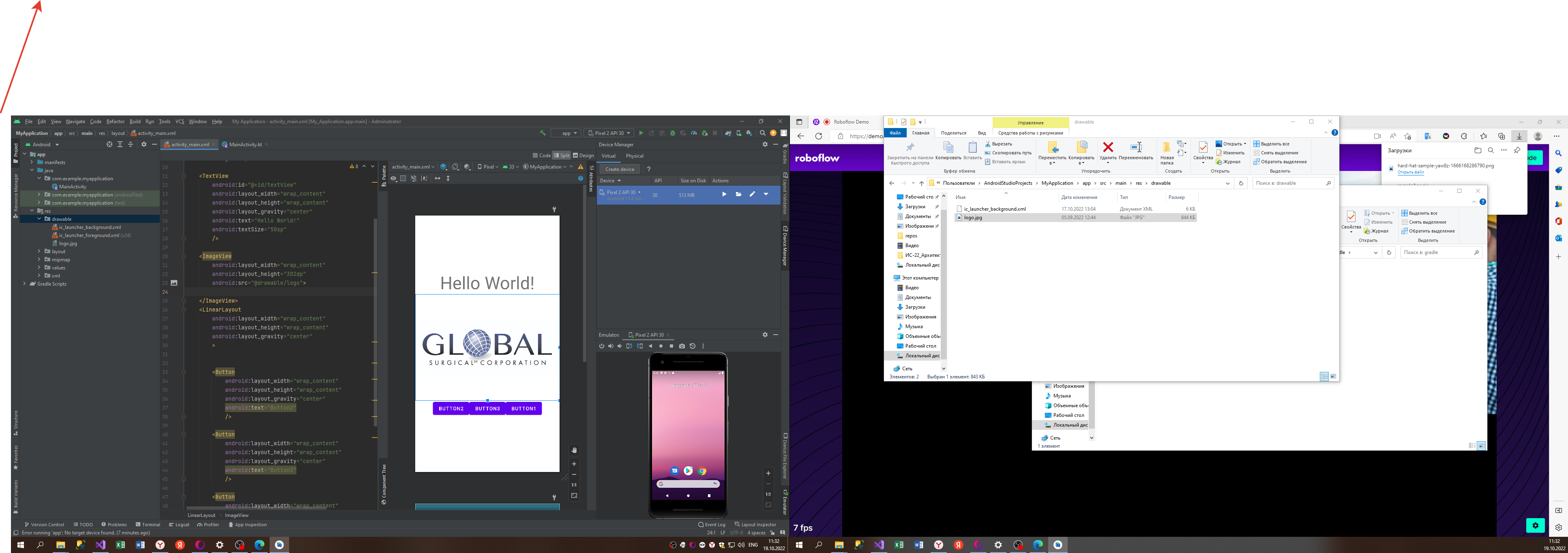Open Search Everywhere magnifier in Android Studio
Viewport: 1568px width, 553px height.
point(763,133)
